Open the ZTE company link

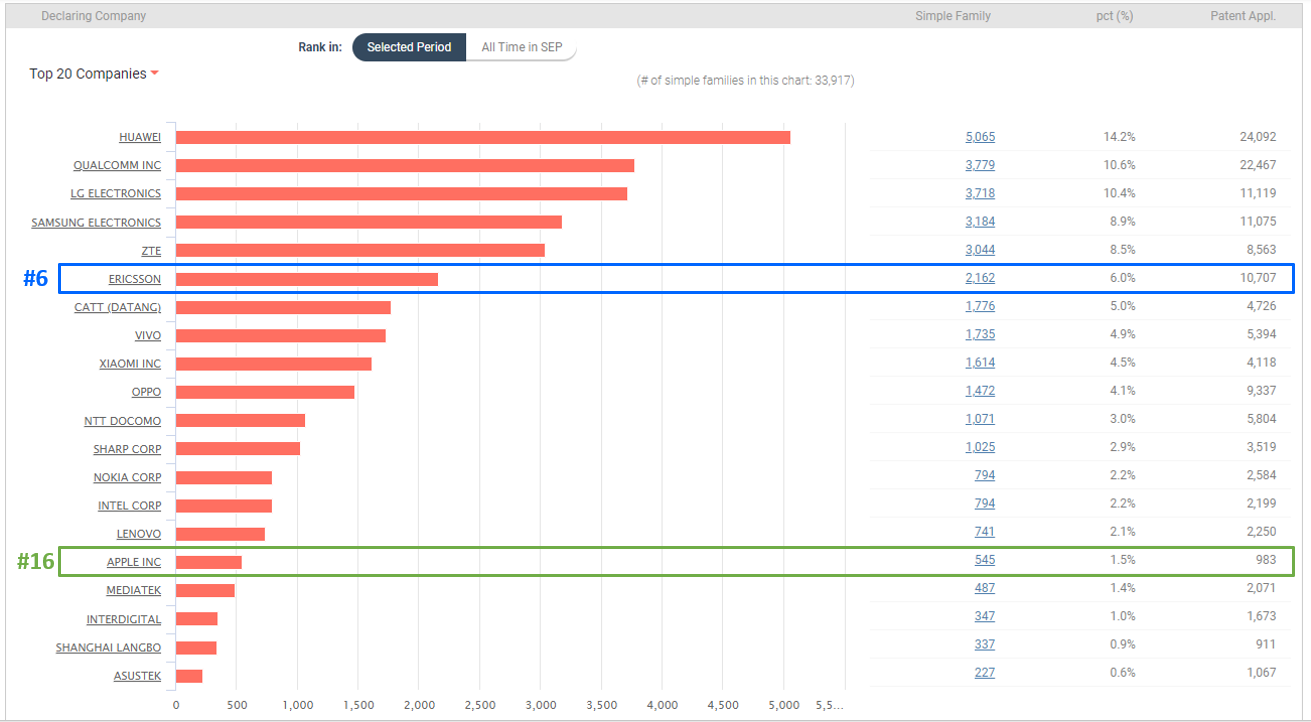(151, 250)
